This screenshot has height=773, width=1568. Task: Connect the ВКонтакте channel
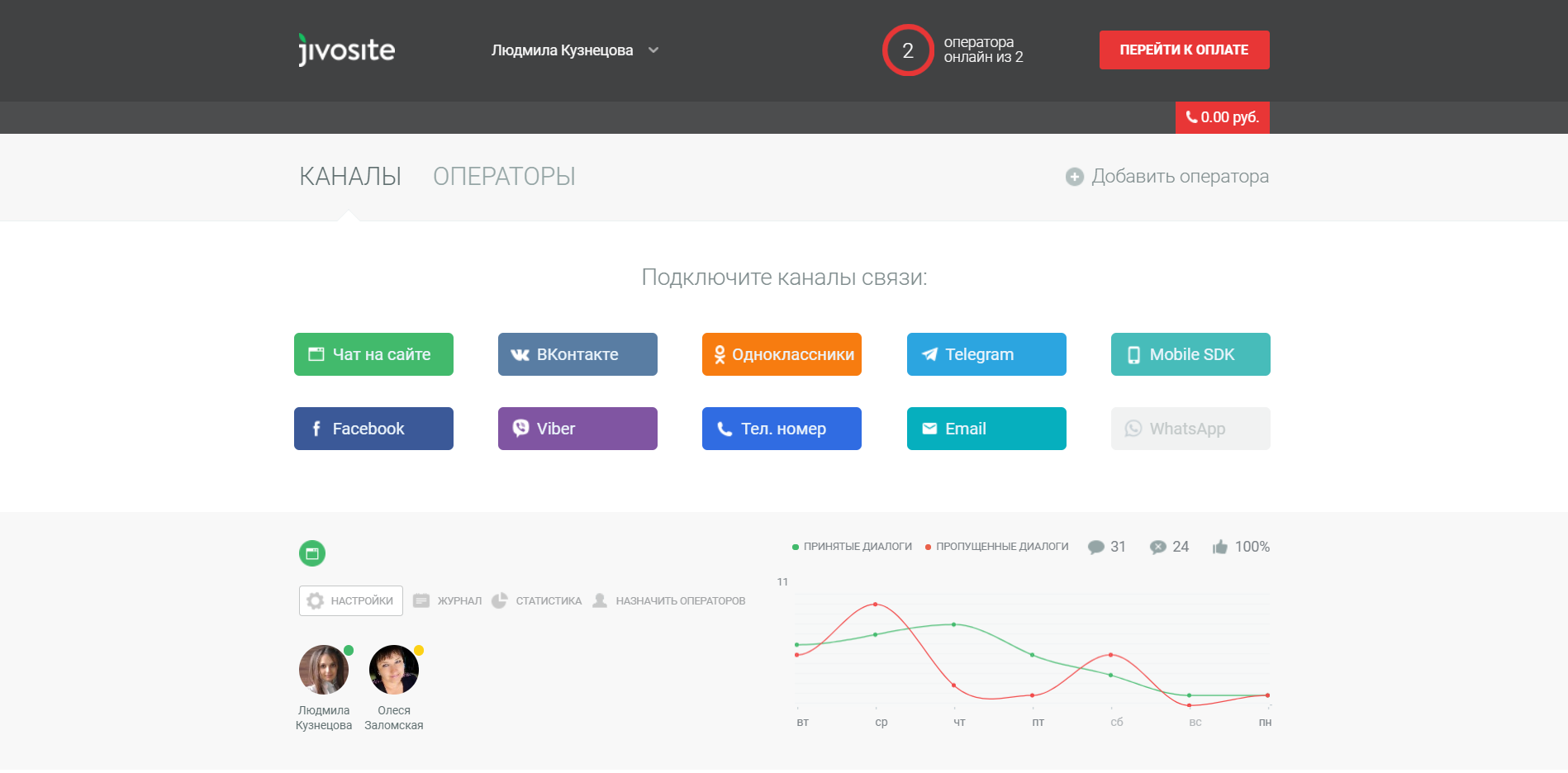(x=577, y=354)
